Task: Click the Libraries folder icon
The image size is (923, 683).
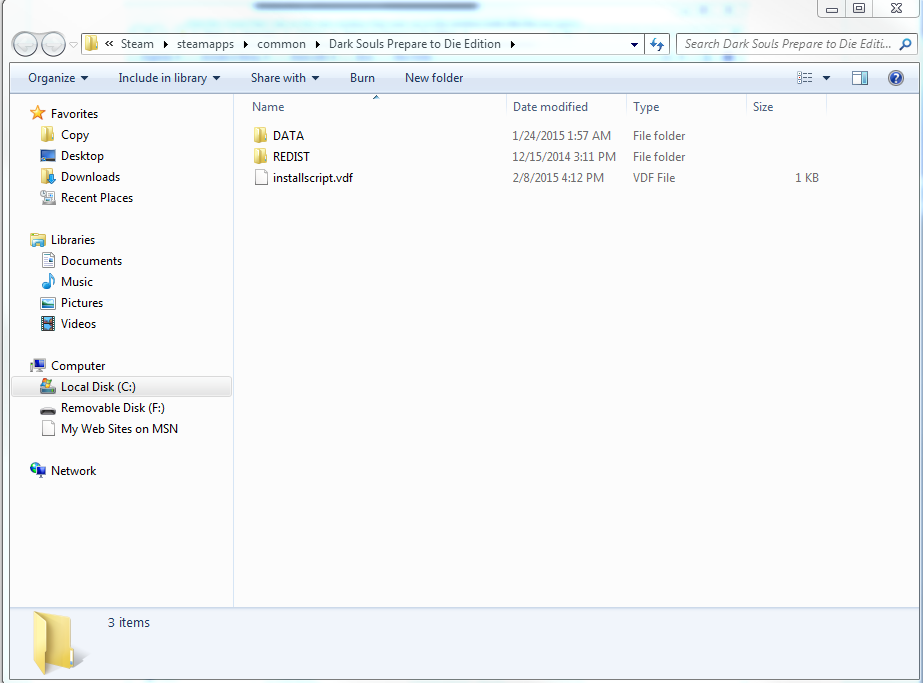Action: click(x=38, y=240)
